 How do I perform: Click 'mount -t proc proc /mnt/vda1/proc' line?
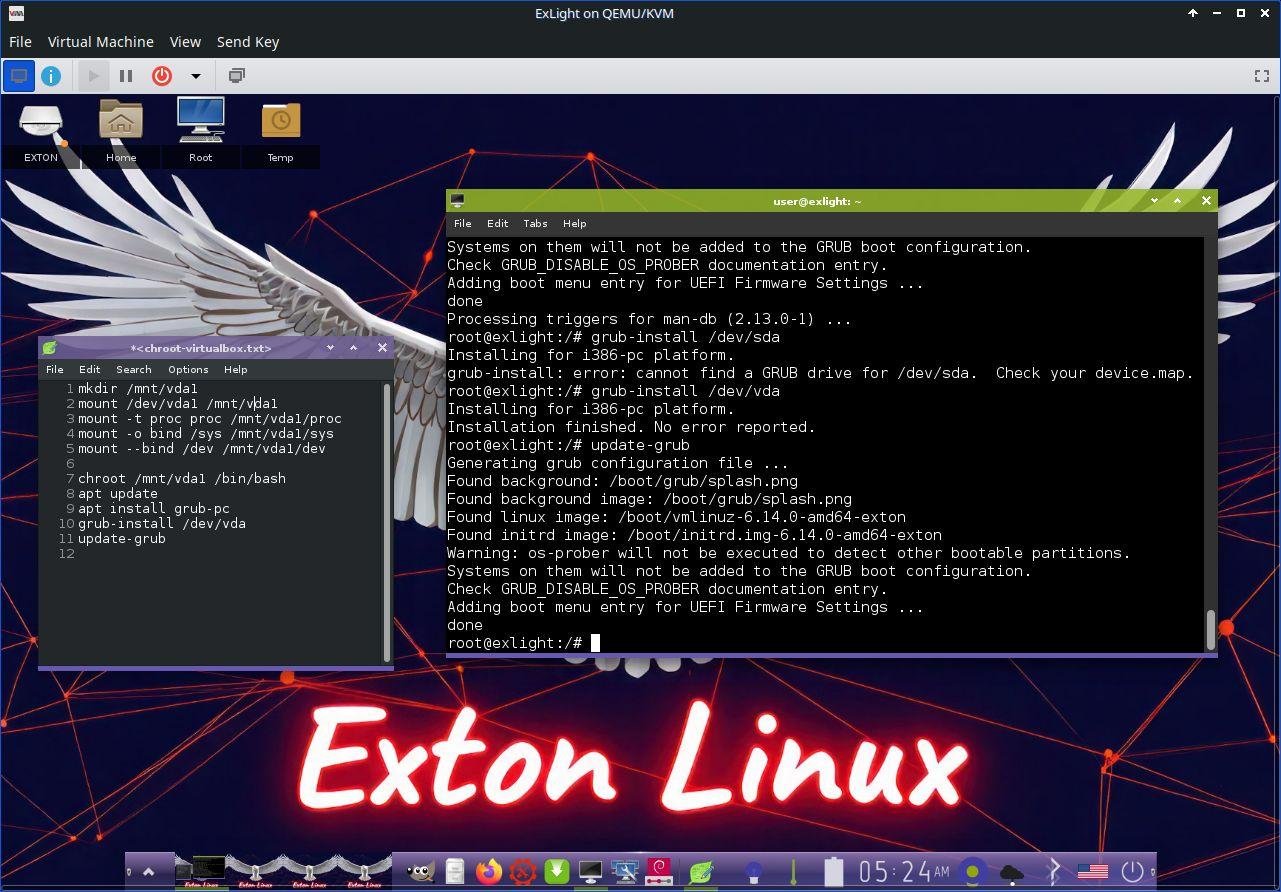click(x=210, y=419)
